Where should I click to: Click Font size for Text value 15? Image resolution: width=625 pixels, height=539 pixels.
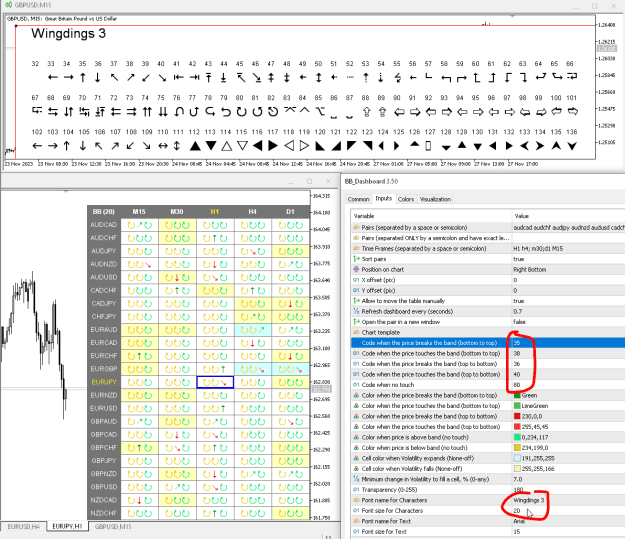[x=568, y=532]
